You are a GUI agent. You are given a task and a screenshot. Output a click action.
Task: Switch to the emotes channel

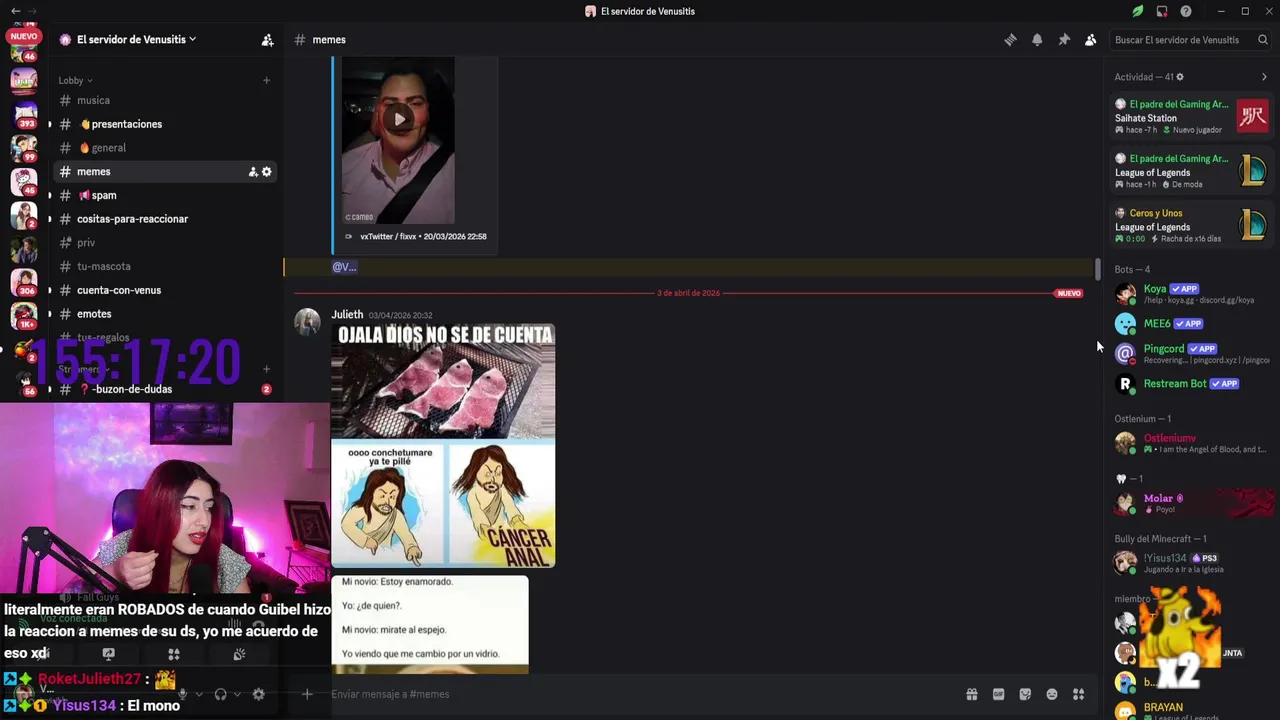tap(165, 314)
